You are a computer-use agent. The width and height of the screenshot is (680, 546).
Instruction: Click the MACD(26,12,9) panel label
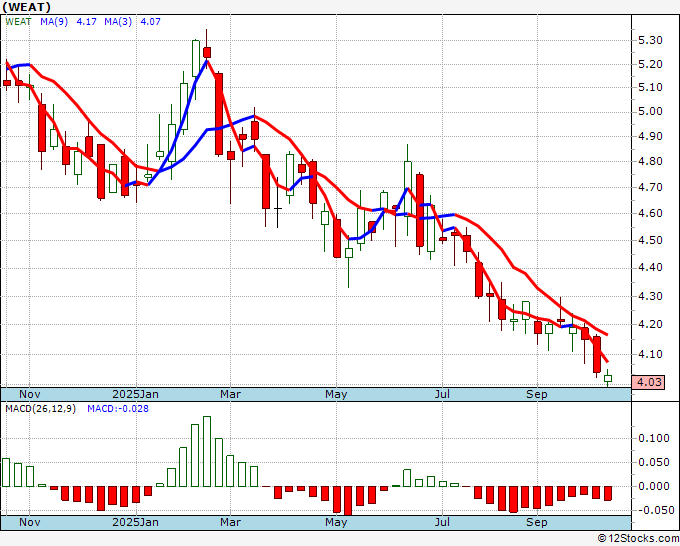tap(40, 409)
